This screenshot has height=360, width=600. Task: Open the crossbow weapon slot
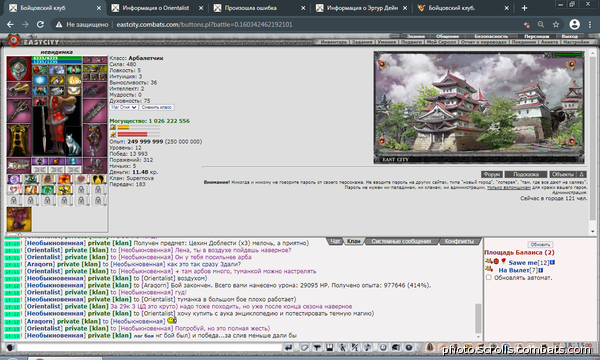[x=19, y=110]
